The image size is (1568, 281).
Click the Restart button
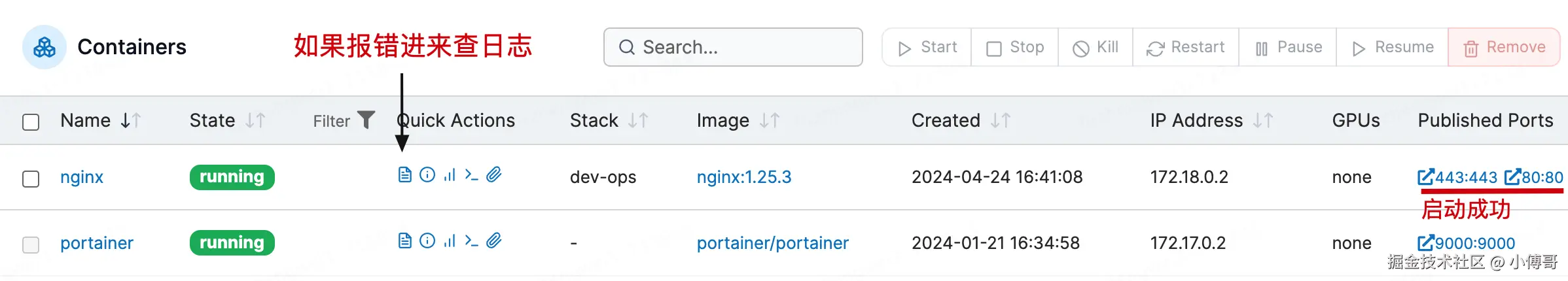(x=1185, y=48)
